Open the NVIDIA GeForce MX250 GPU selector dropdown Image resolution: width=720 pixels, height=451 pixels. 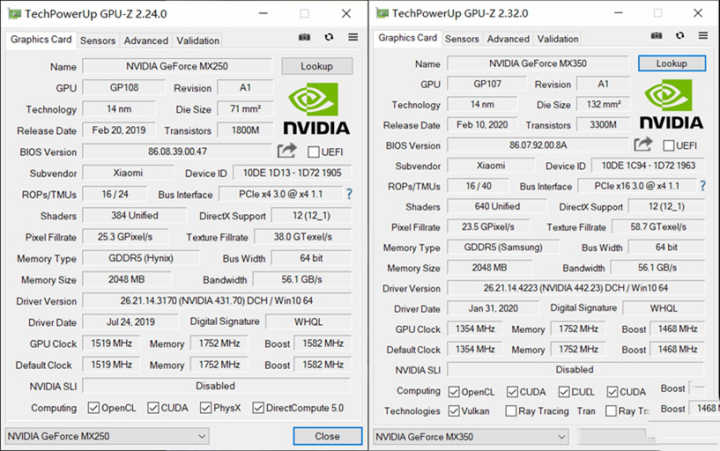pos(107,436)
